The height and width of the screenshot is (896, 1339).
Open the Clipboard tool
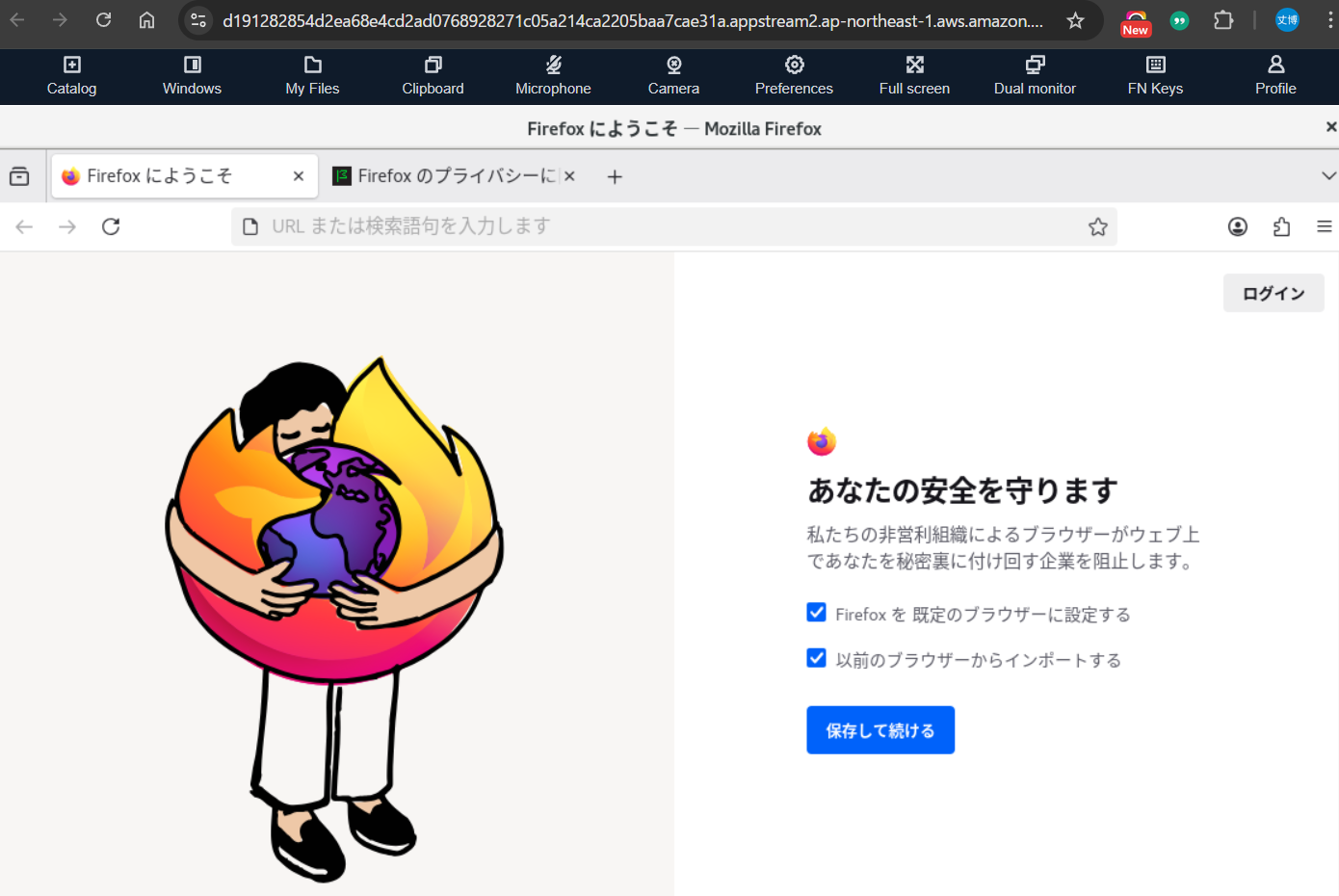tap(433, 76)
